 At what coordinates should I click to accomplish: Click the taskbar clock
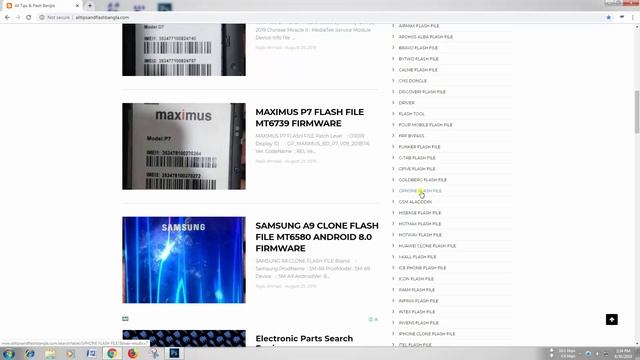(x=623, y=353)
